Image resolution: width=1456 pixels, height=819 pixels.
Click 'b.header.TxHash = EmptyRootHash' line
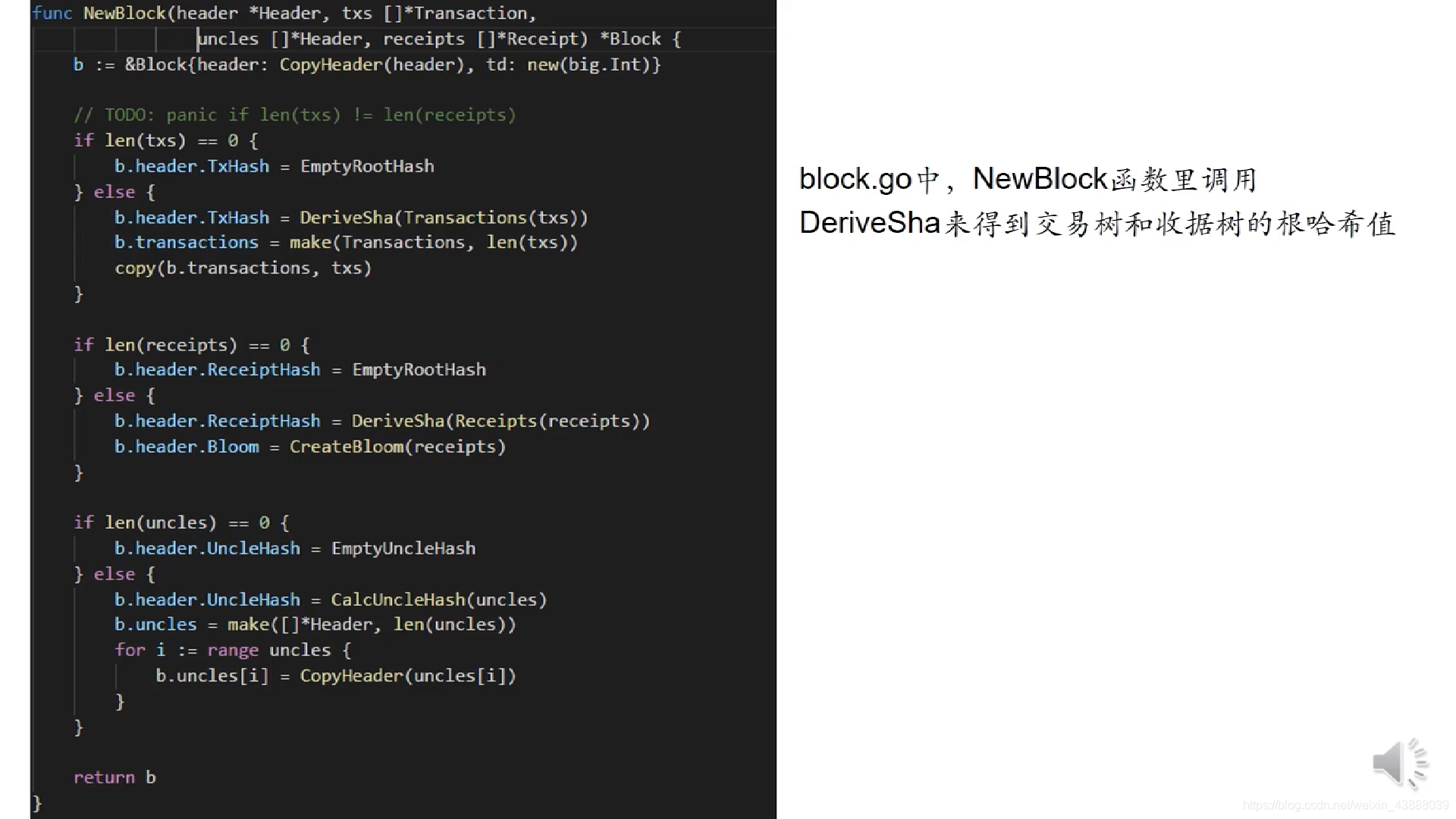275,166
